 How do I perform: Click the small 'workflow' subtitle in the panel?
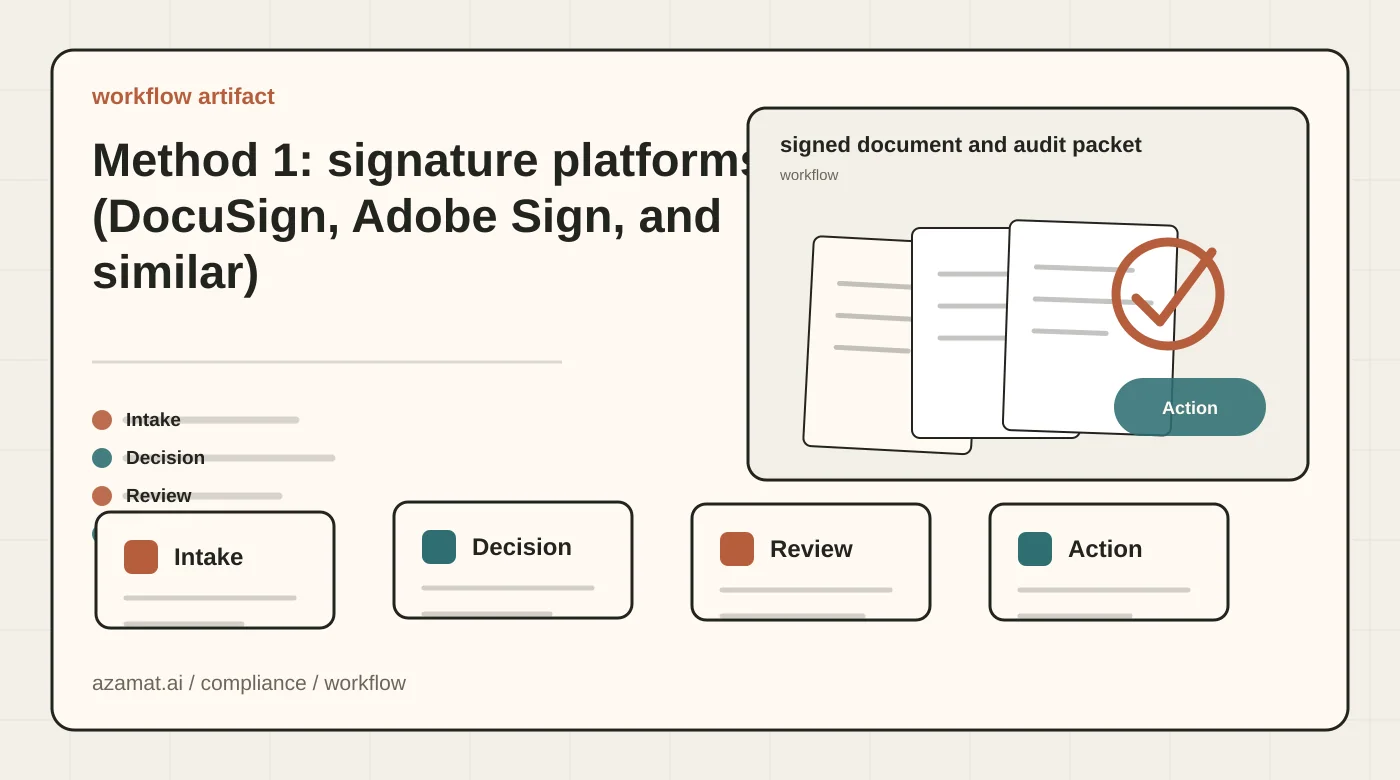click(x=809, y=175)
